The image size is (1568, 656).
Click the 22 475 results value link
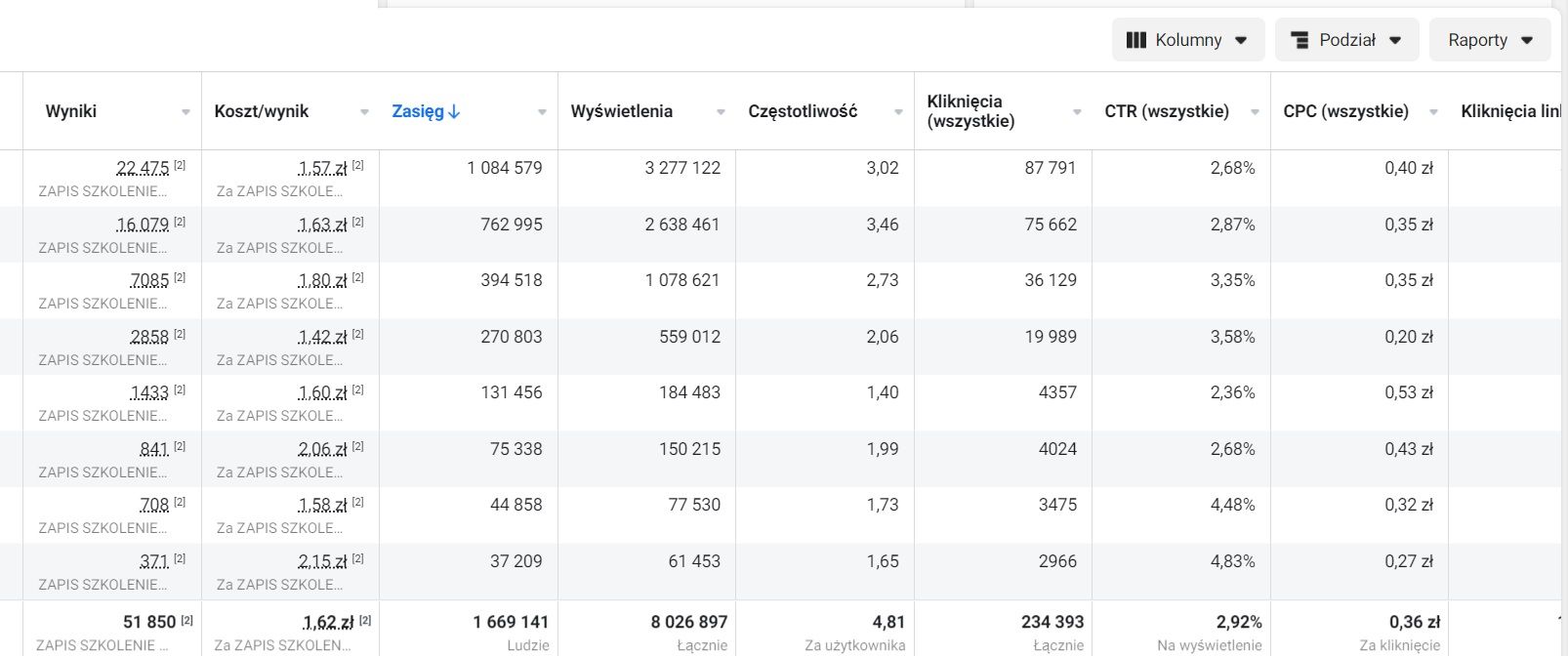pos(143,168)
